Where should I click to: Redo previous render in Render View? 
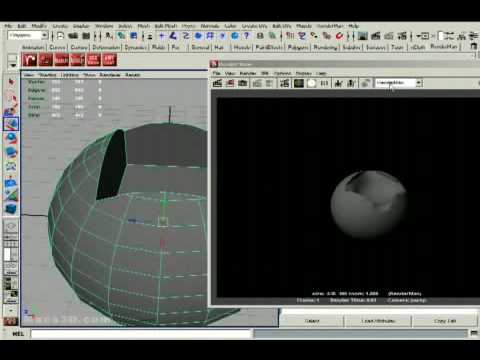(x=217, y=83)
